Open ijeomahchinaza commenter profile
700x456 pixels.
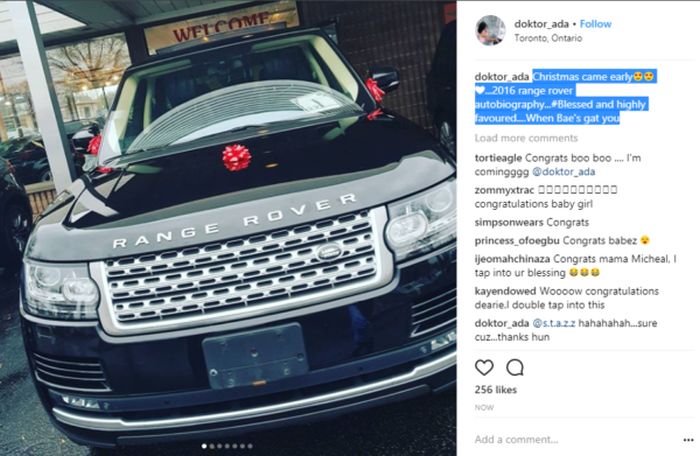[x=512, y=259]
